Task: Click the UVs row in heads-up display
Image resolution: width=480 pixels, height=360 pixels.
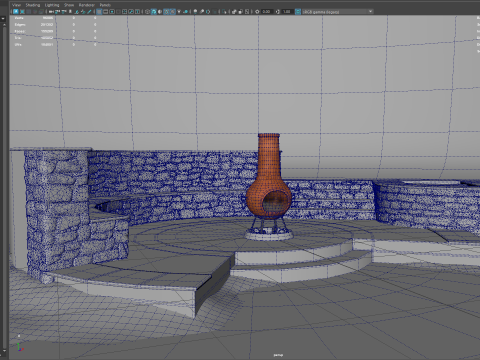Action: (55, 44)
